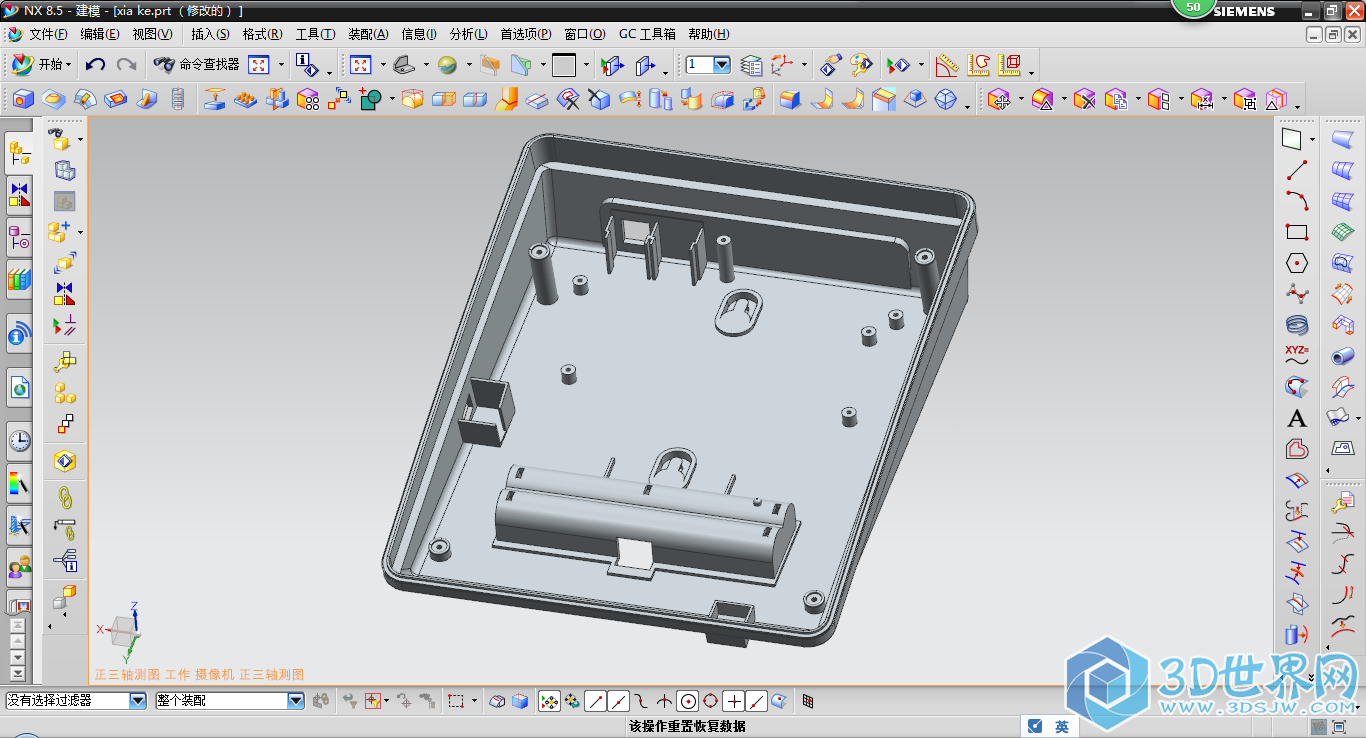Click the background color swatch in view toolbar
Viewport: 1366px width, 738px height.
[564, 65]
